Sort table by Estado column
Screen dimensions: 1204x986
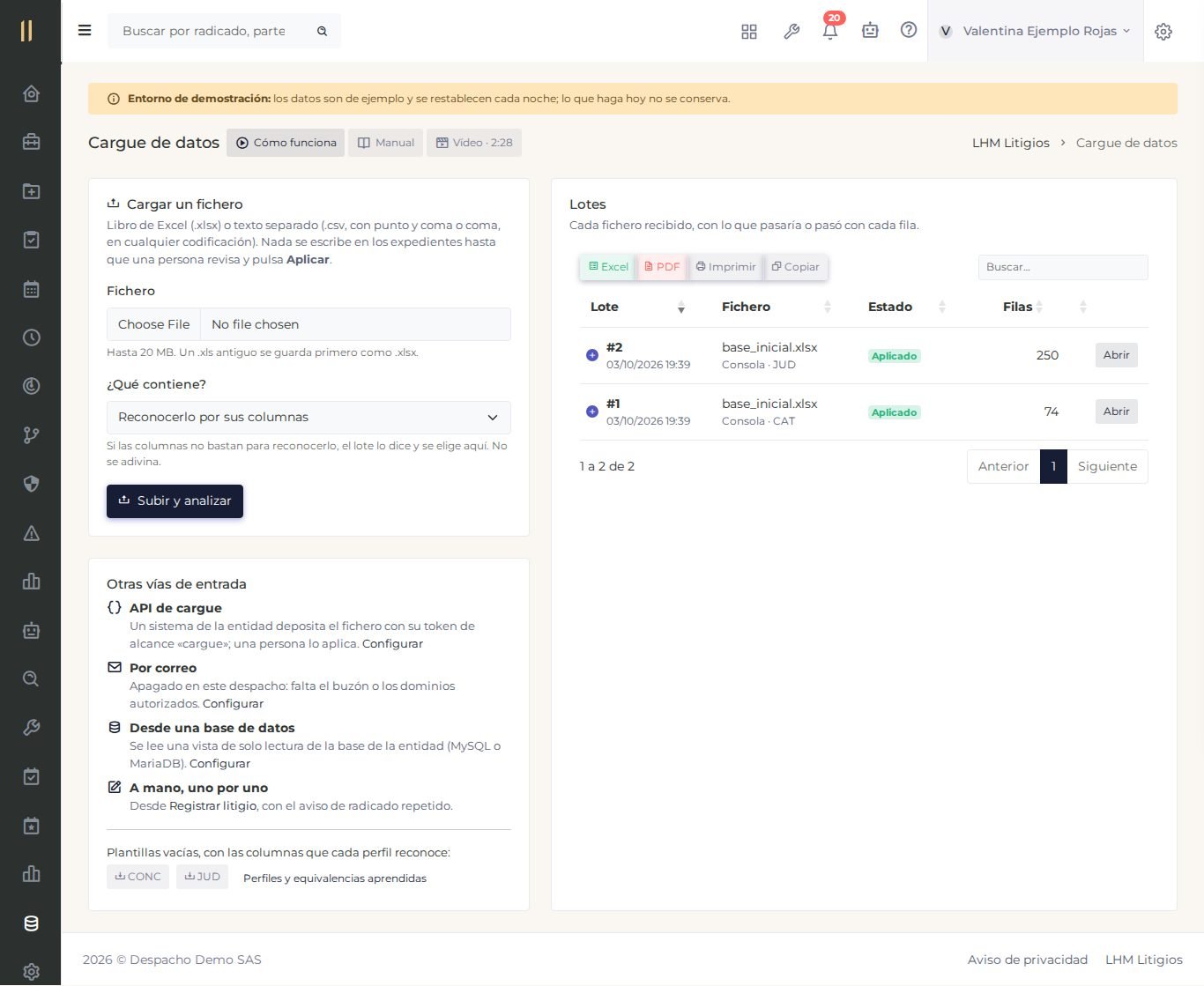(x=906, y=307)
